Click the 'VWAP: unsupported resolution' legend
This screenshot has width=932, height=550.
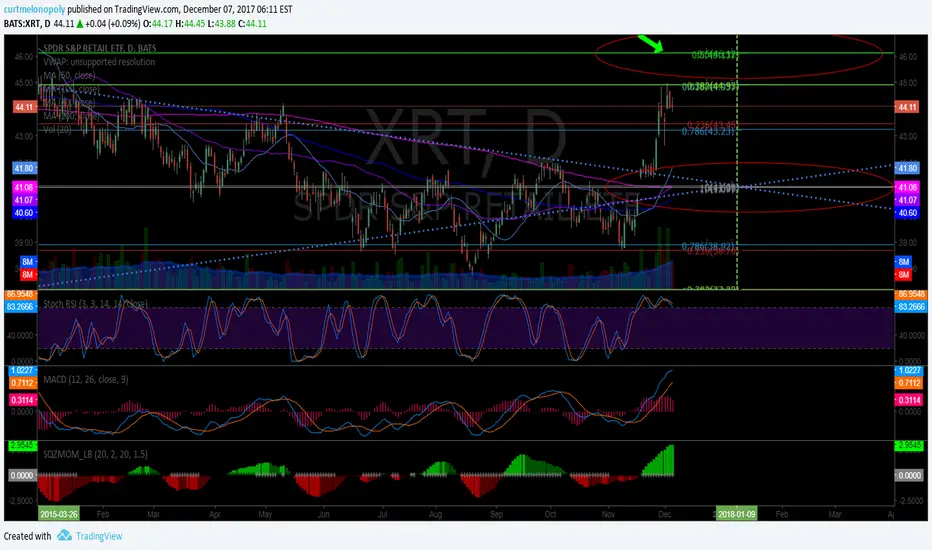click(x=99, y=62)
